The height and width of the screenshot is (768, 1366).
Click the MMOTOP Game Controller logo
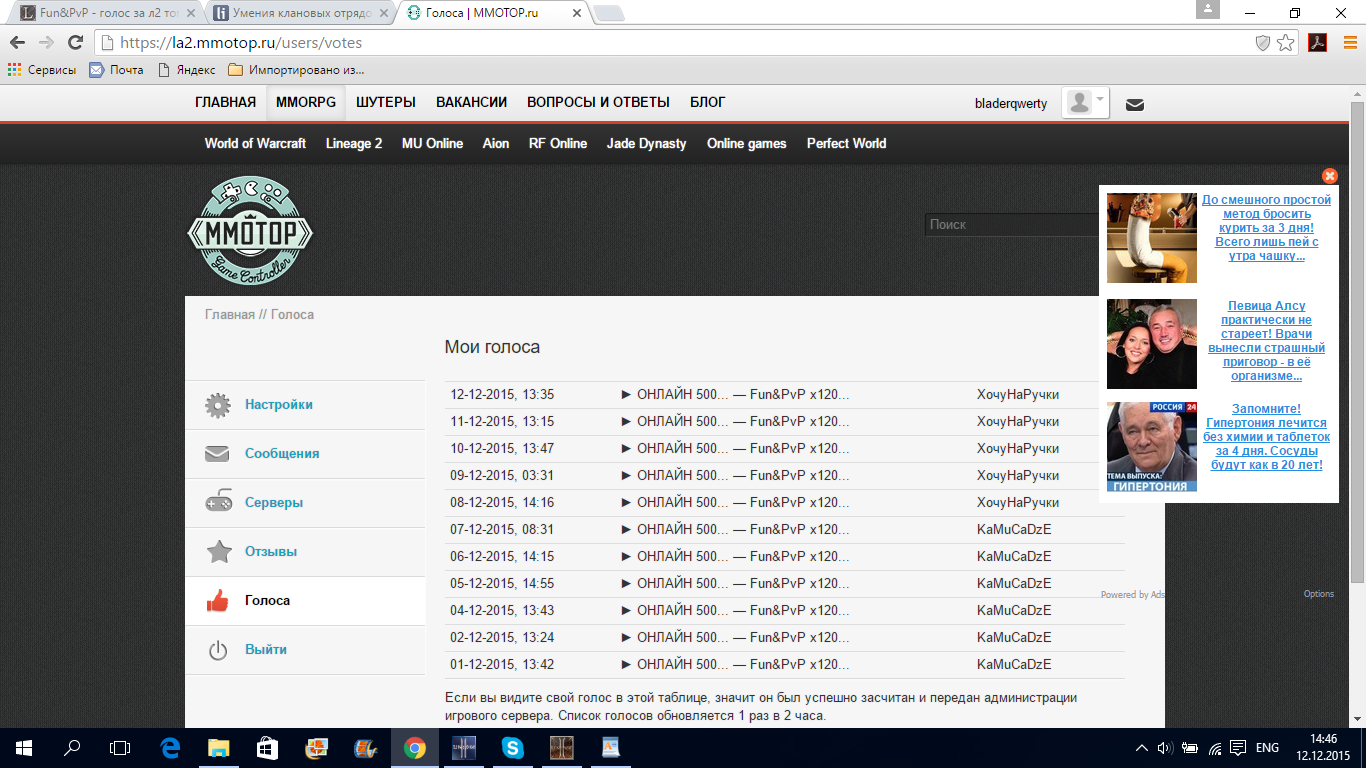(250, 231)
